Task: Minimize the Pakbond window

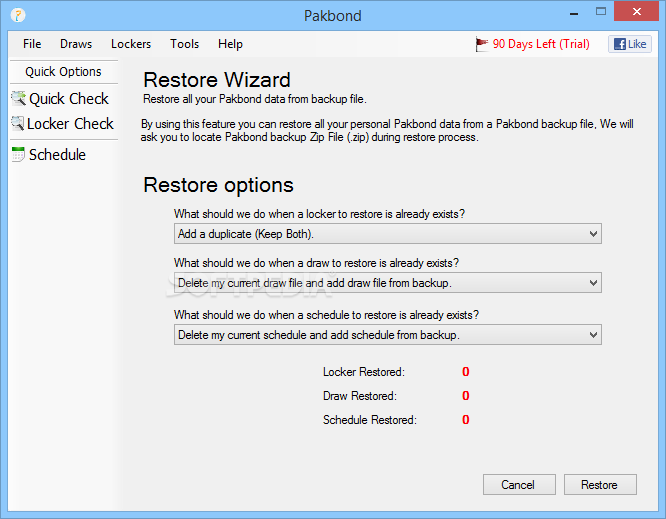Action: (574, 13)
